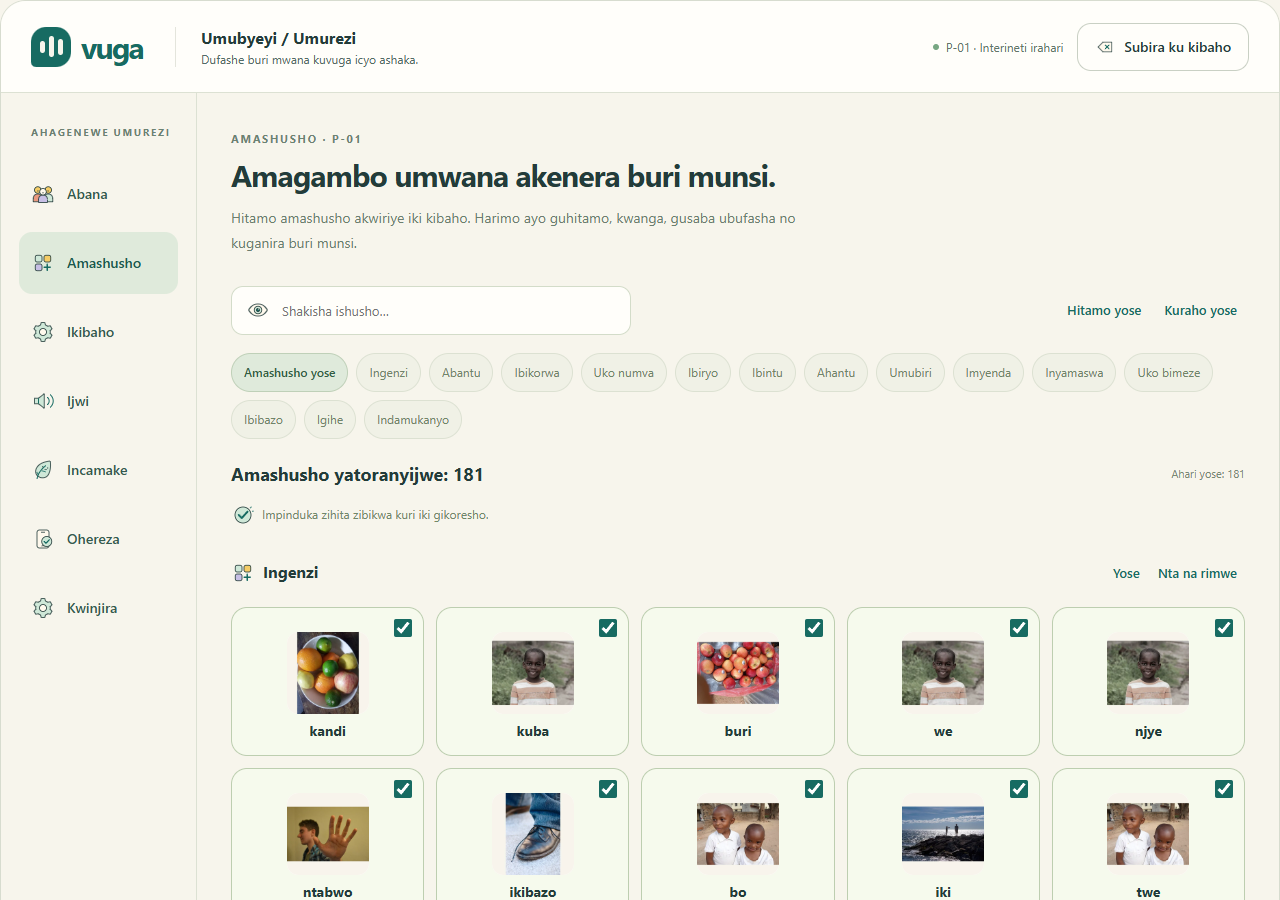Uncheck the kandi symbol checkbox

point(403,628)
